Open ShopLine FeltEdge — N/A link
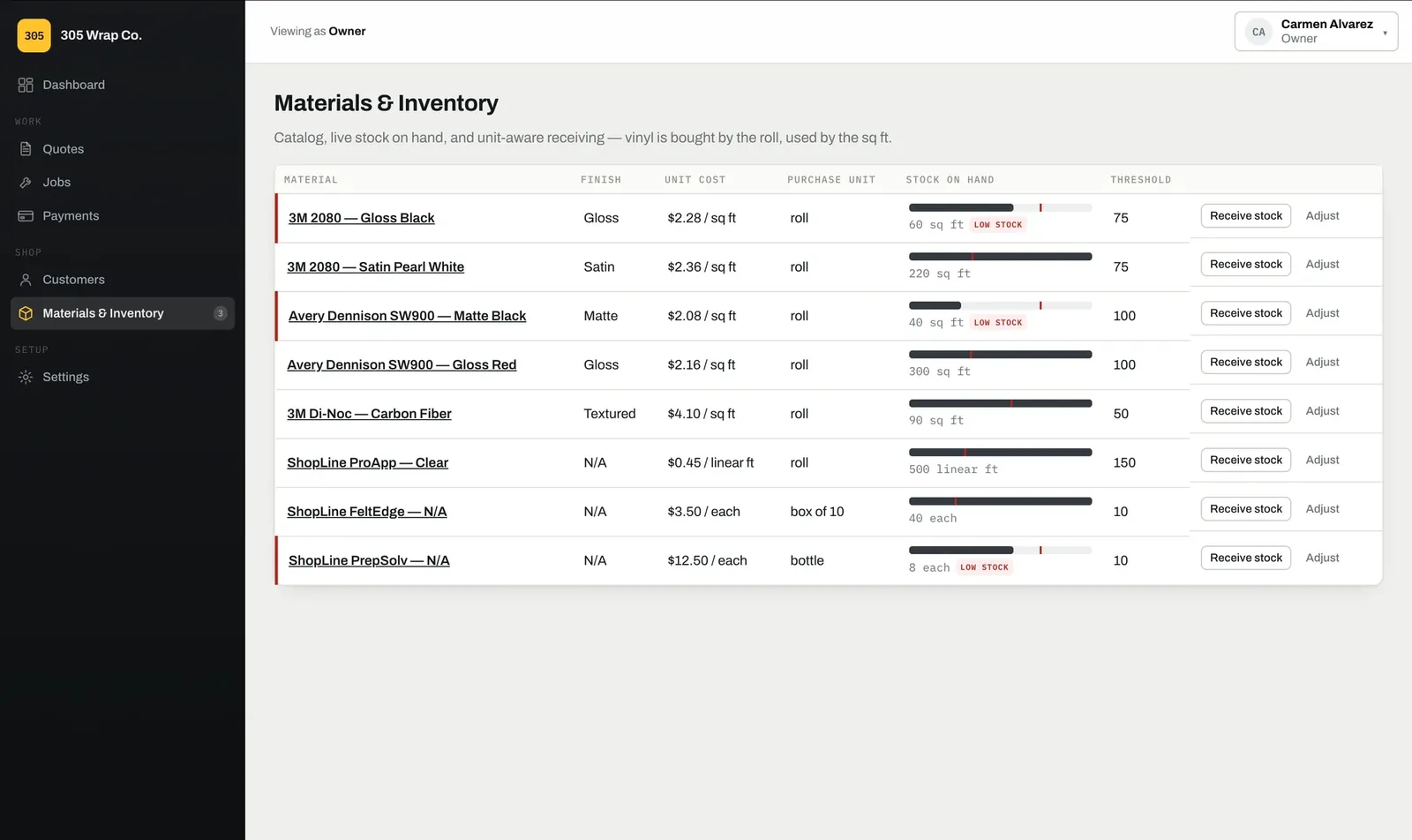Image resolution: width=1412 pixels, height=840 pixels. pos(366,512)
